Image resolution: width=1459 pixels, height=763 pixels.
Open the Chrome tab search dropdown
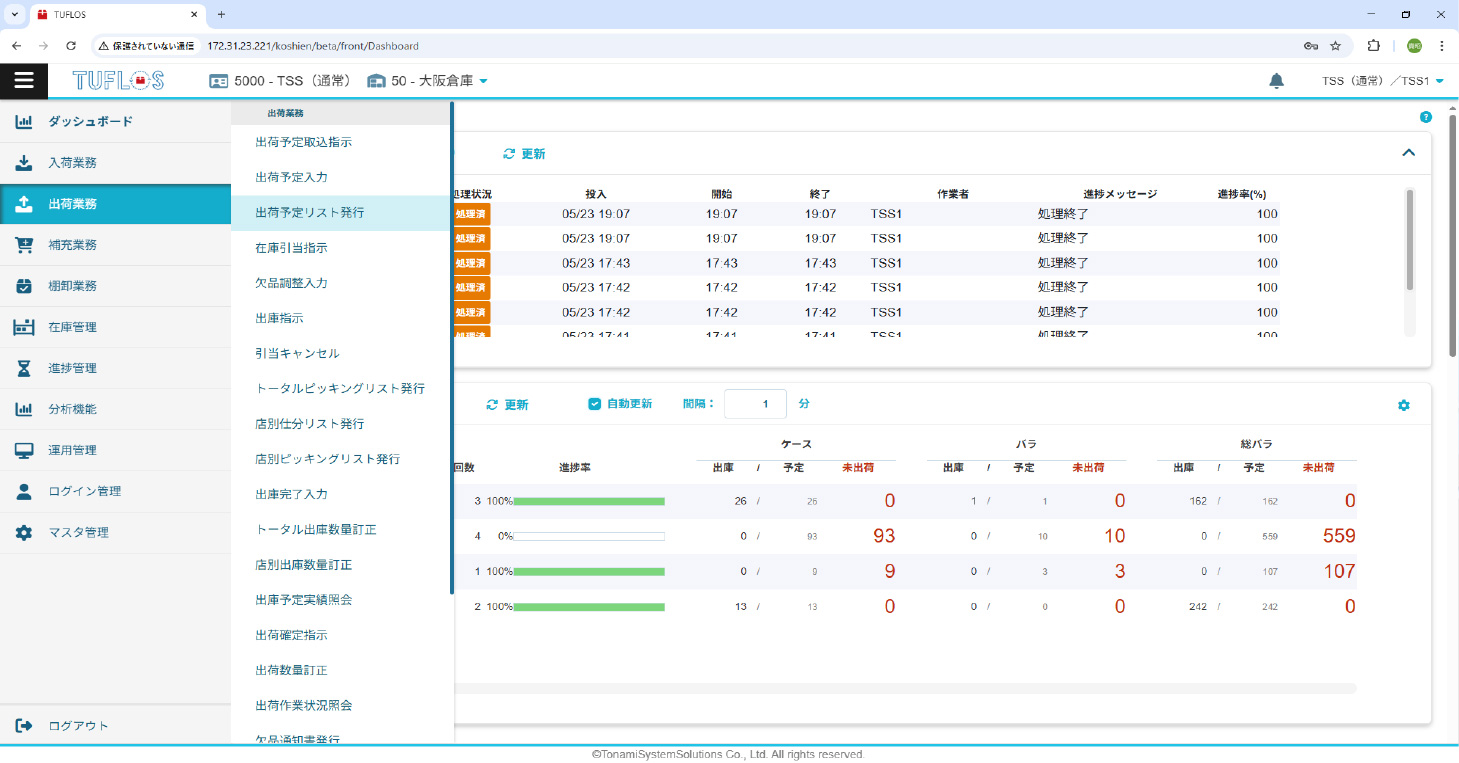click(15, 15)
